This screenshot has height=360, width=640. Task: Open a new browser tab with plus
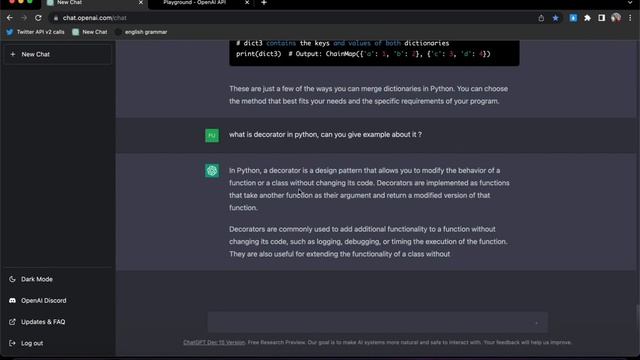coord(264,3)
